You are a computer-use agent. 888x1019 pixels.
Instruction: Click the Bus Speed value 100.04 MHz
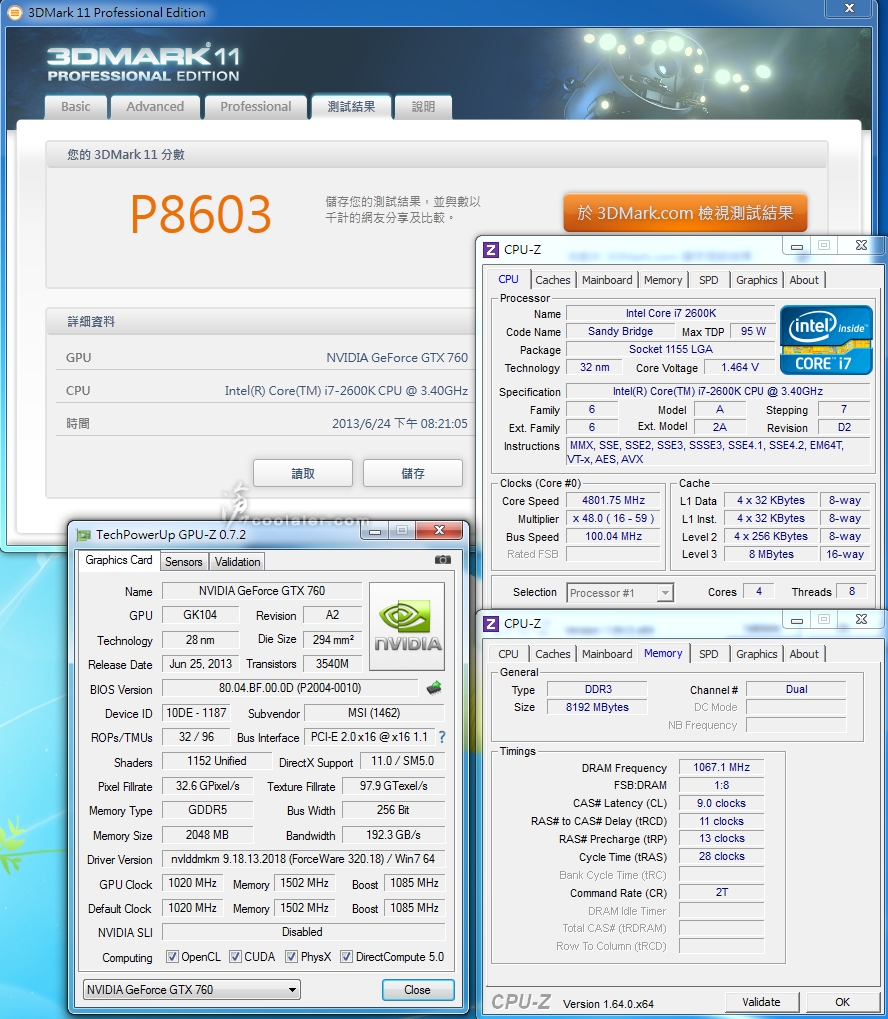pyautogui.click(x=613, y=536)
